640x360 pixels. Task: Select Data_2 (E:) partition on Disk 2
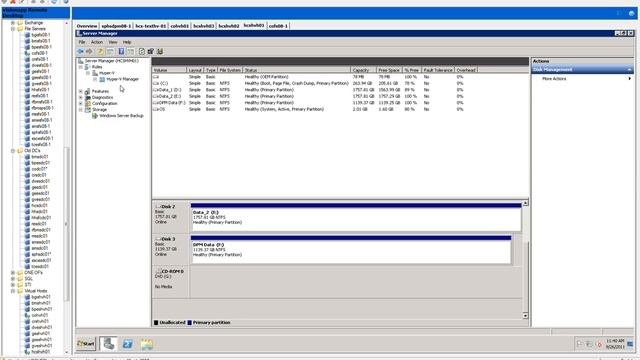[356, 218]
